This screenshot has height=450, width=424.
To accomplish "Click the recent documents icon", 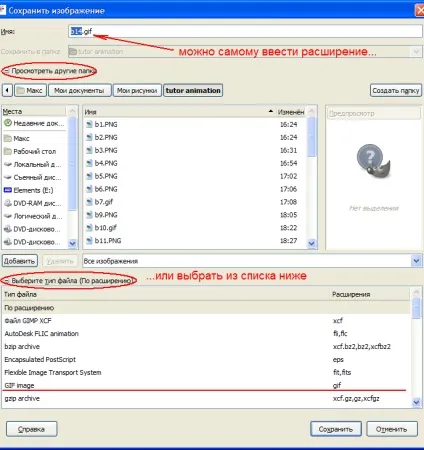I will pyautogui.click(x=8, y=123).
